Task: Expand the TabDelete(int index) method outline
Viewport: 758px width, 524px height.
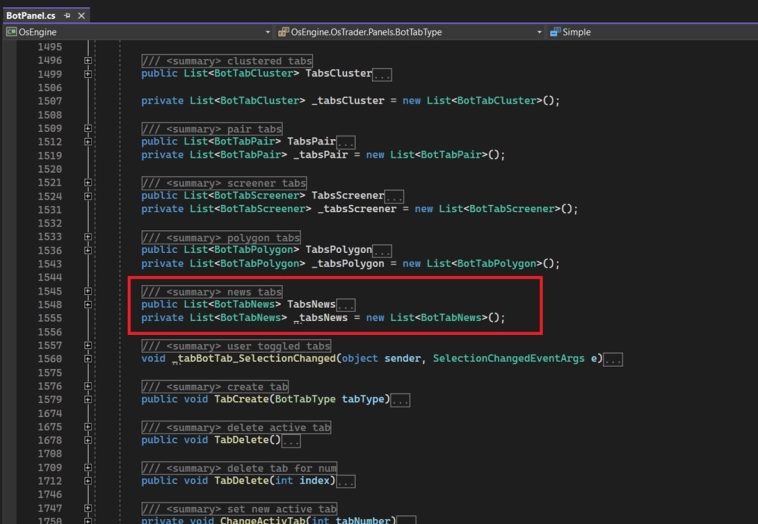Action: coord(88,481)
